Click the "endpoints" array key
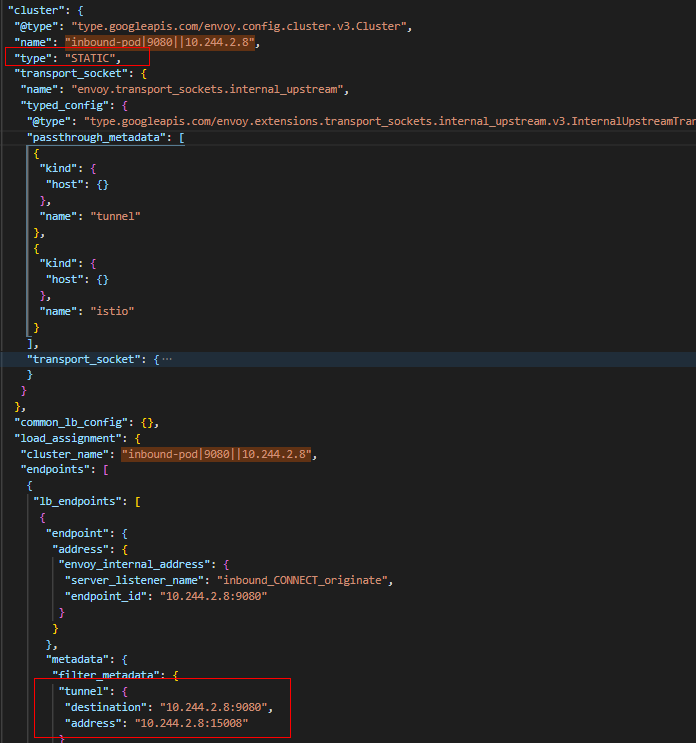696x743 pixels. click(x=58, y=470)
